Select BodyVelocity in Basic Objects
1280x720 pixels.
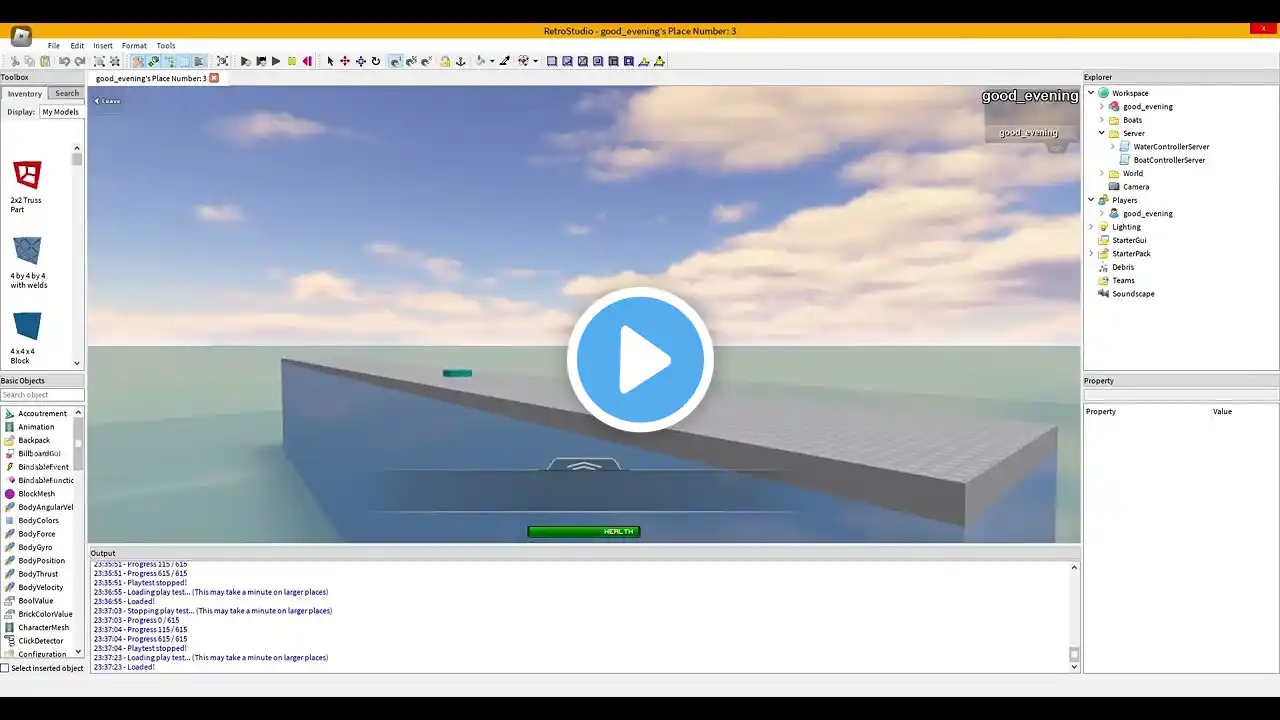click(x=40, y=588)
